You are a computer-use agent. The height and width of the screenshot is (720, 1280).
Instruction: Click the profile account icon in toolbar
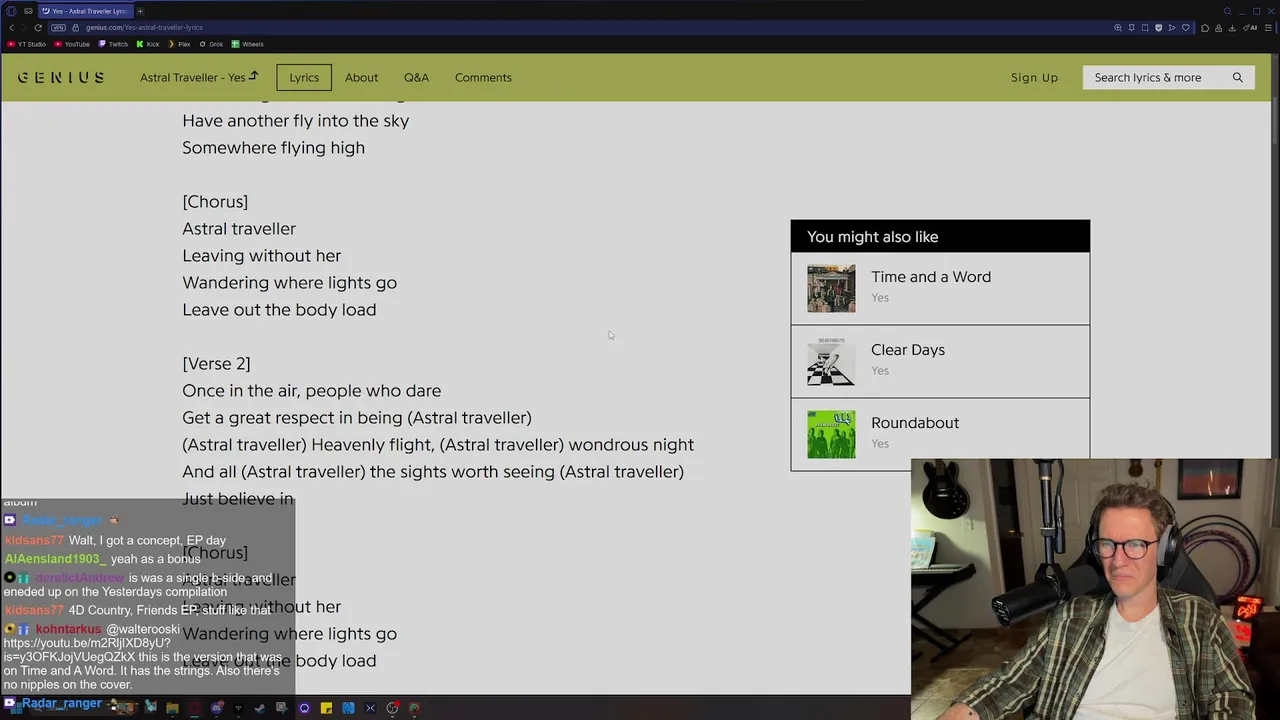pos(1218,28)
